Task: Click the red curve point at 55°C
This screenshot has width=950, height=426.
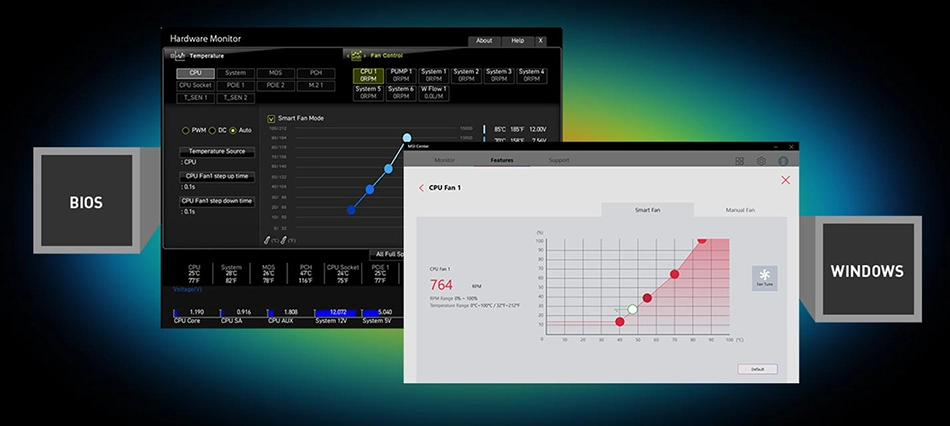Action: (647, 298)
